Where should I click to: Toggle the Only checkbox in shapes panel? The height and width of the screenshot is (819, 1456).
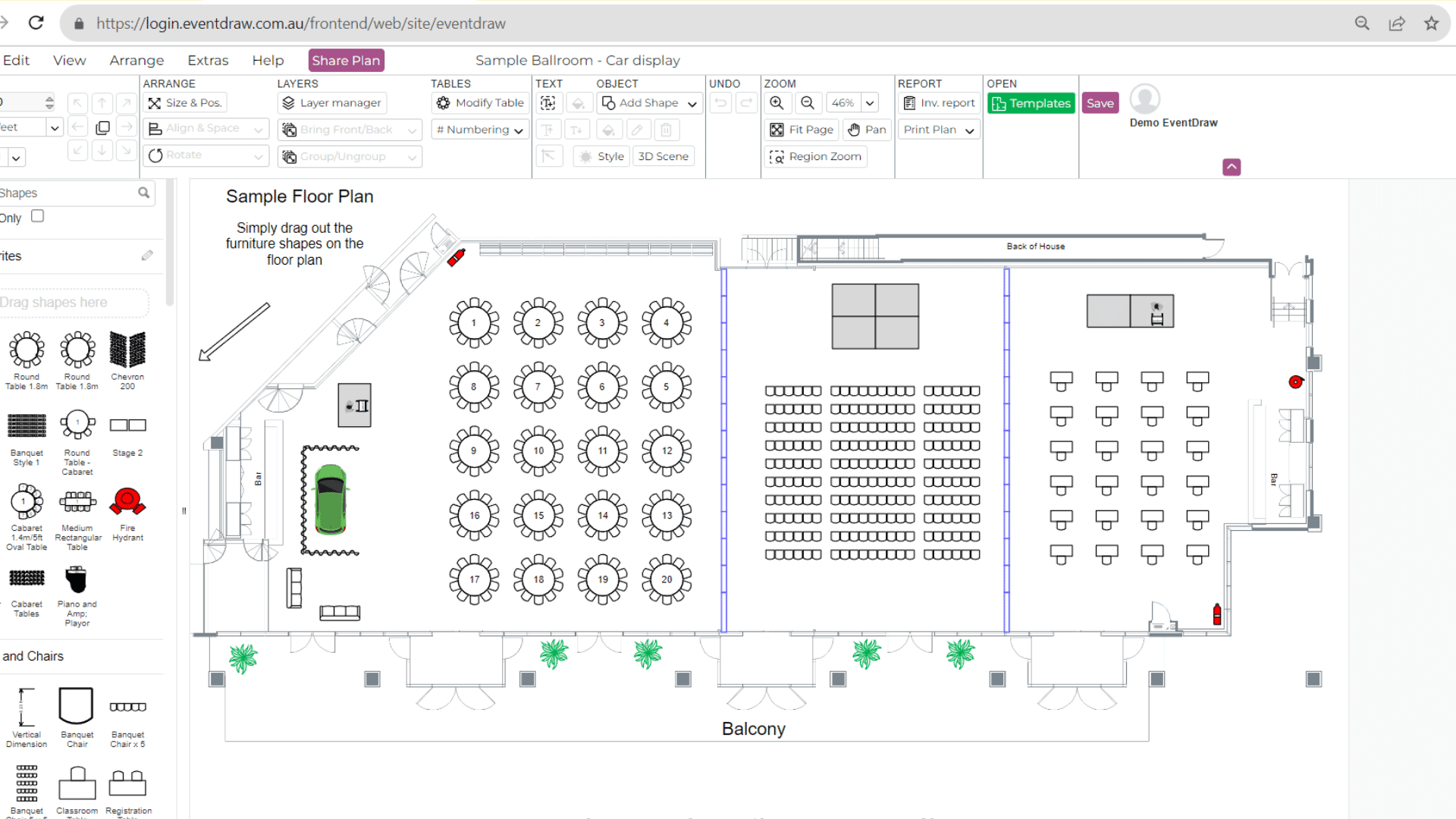pyautogui.click(x=37, y=217)
